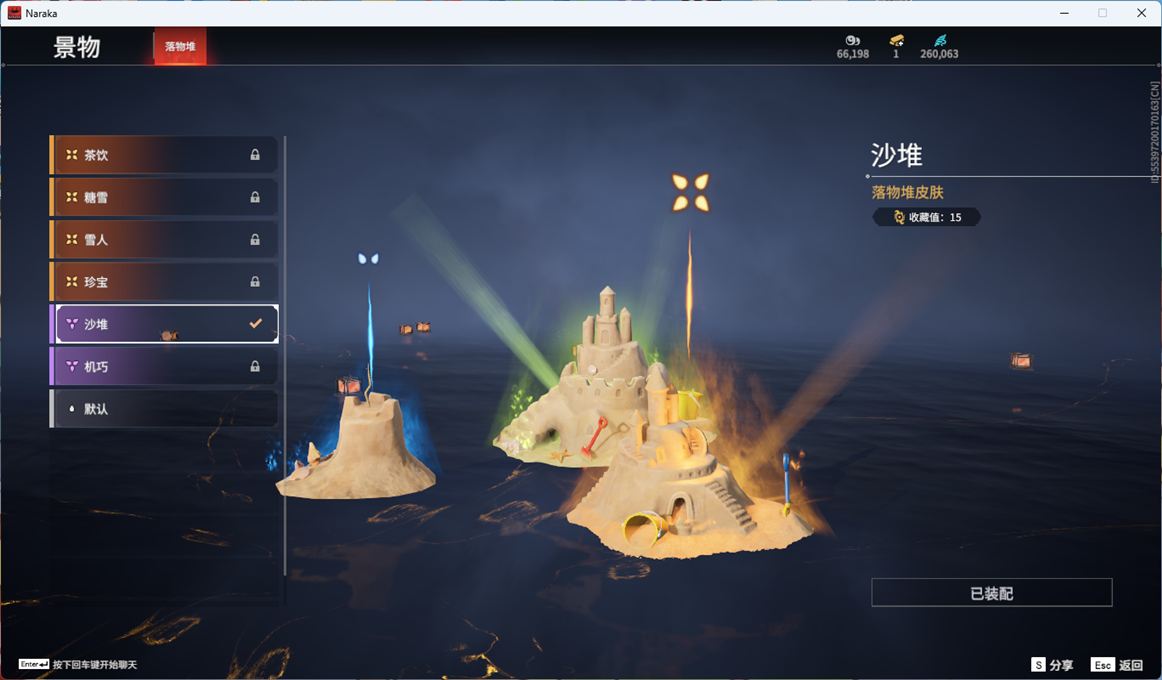Click the purple rarity icon beside 机巧

coord(72,366)
